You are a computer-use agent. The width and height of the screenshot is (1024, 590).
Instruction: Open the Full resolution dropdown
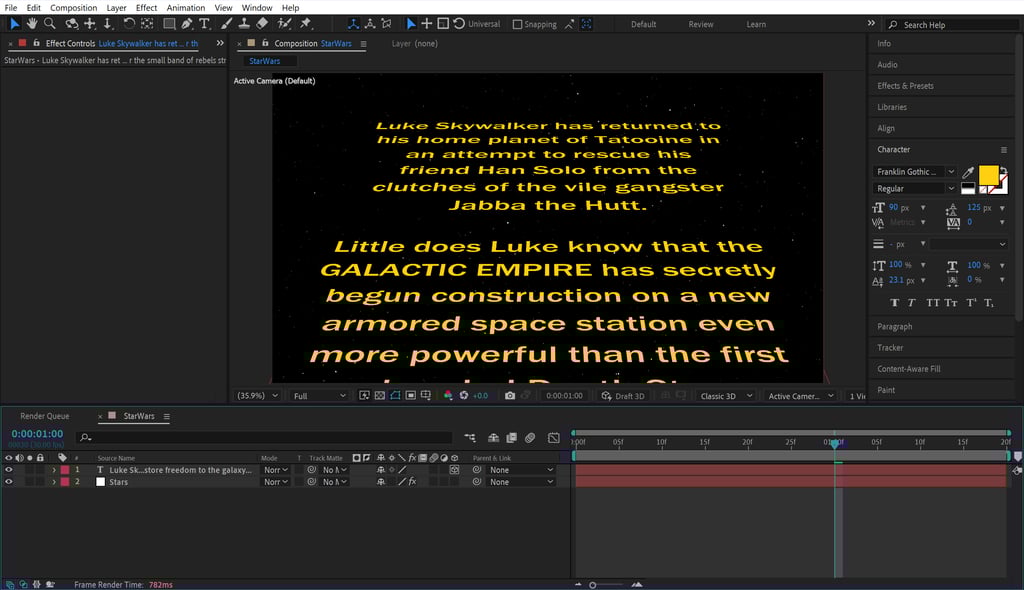319,396
